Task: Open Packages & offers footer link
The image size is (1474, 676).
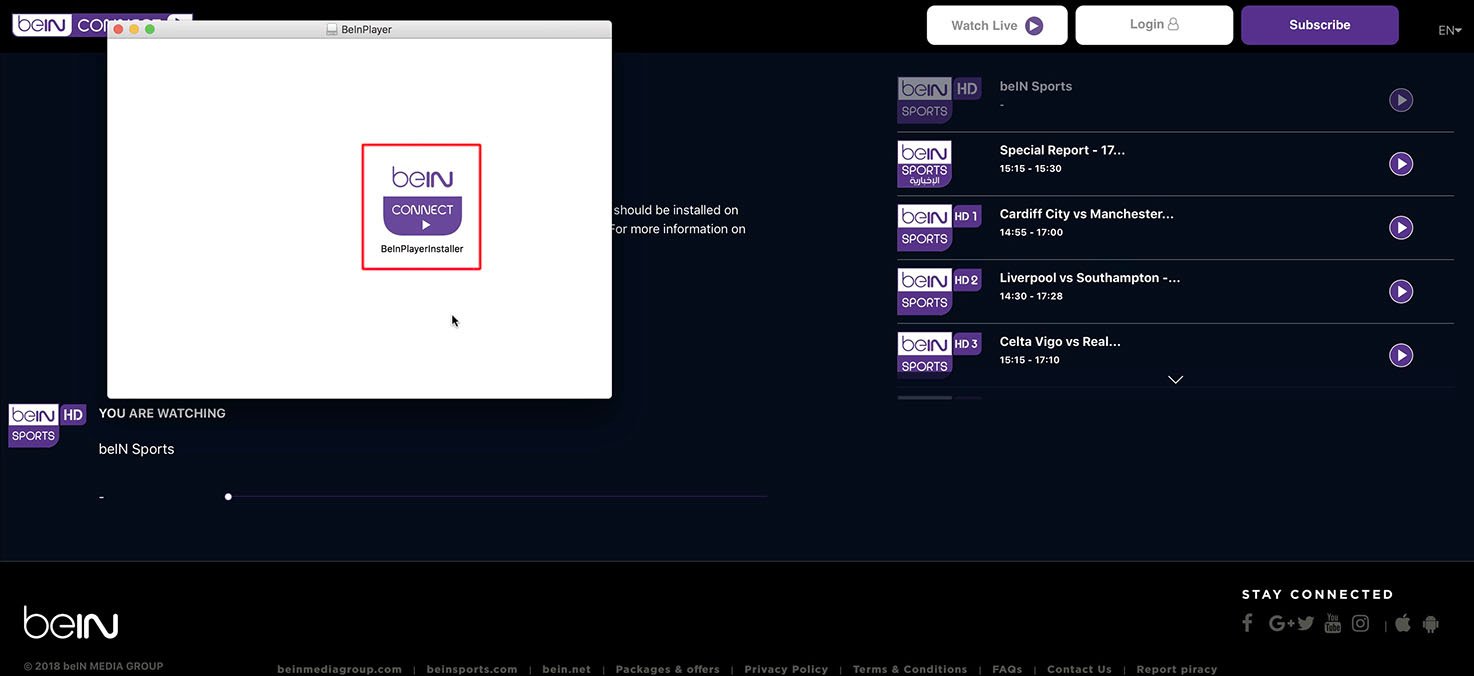Action: click(667, 669)
